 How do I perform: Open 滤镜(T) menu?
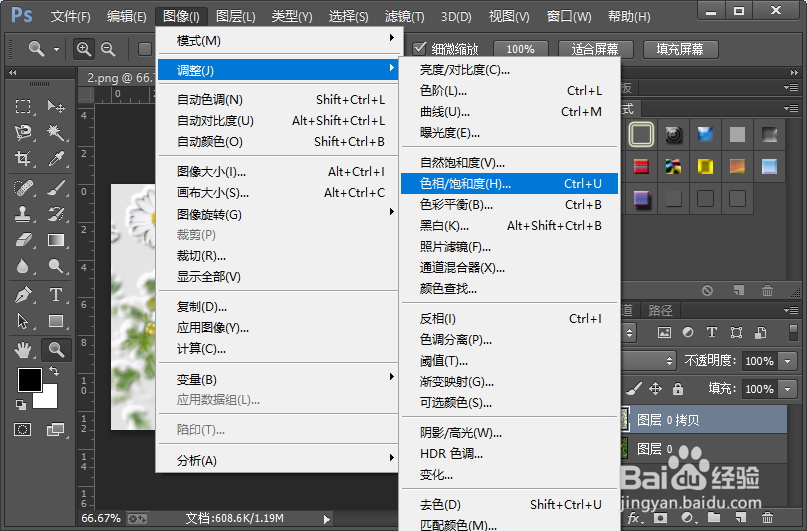point(405,17)
